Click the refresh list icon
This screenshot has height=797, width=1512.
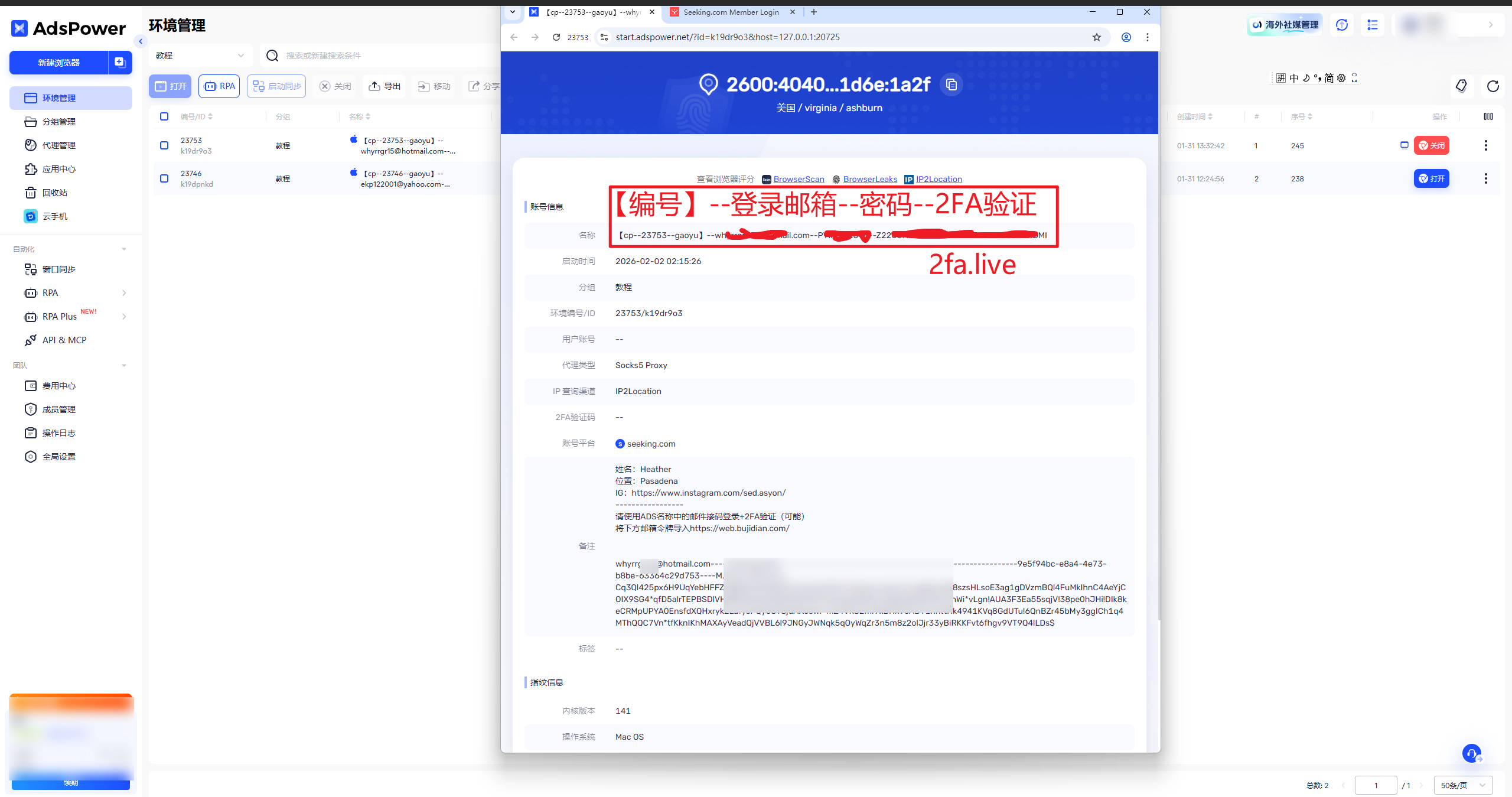pyautogui.click(x=1493, y=86)
